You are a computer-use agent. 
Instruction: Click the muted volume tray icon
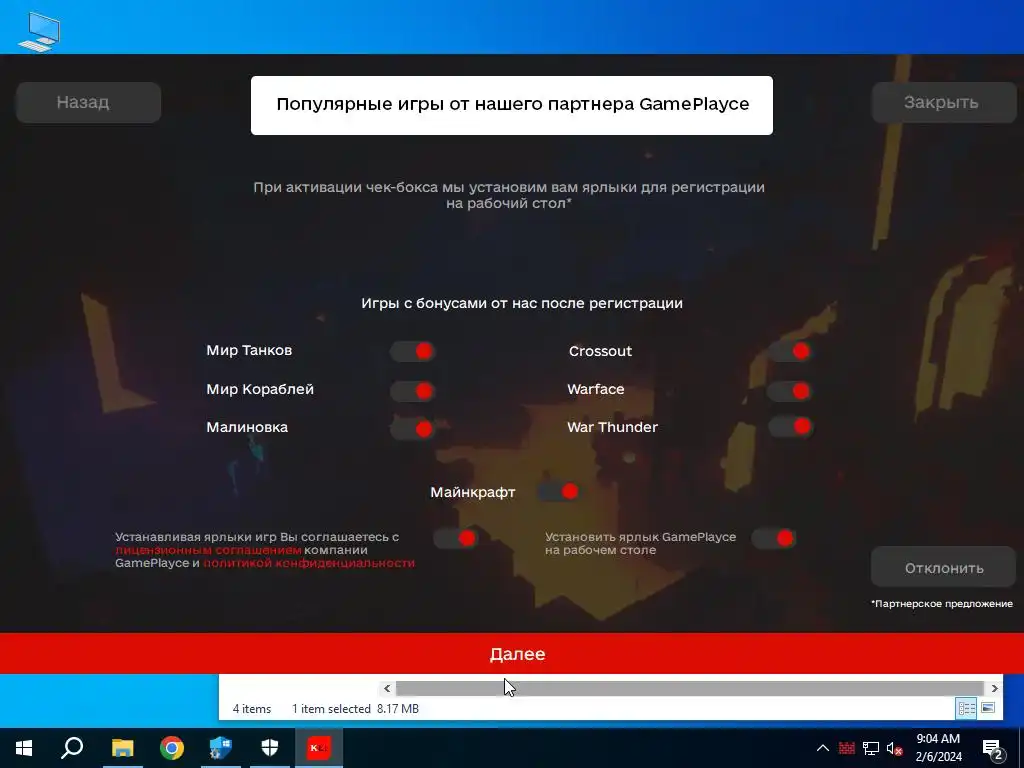click(x=894, y=748)
